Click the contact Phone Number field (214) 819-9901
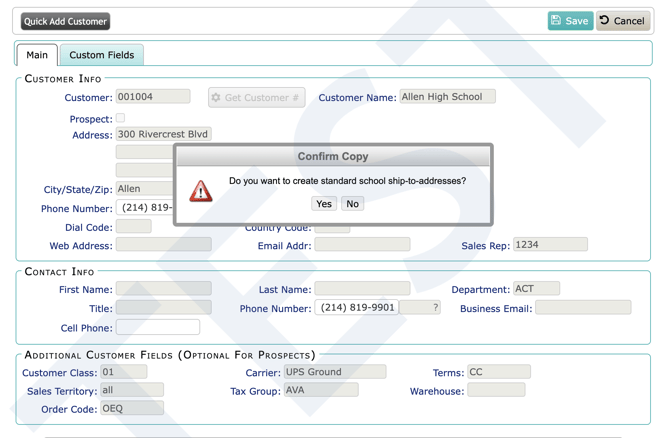 [x=356, y=307]
